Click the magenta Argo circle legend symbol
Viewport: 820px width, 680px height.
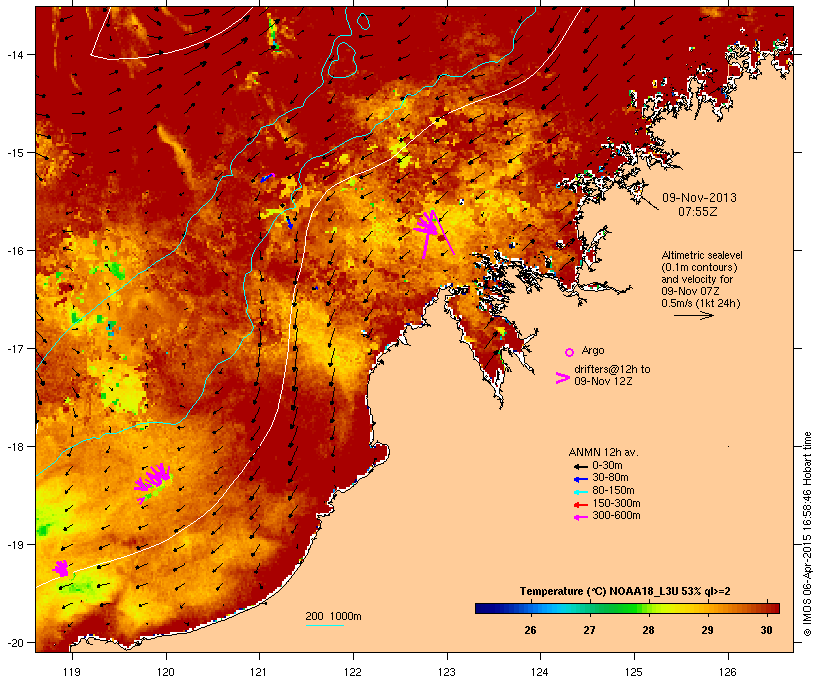click(569, 352)
